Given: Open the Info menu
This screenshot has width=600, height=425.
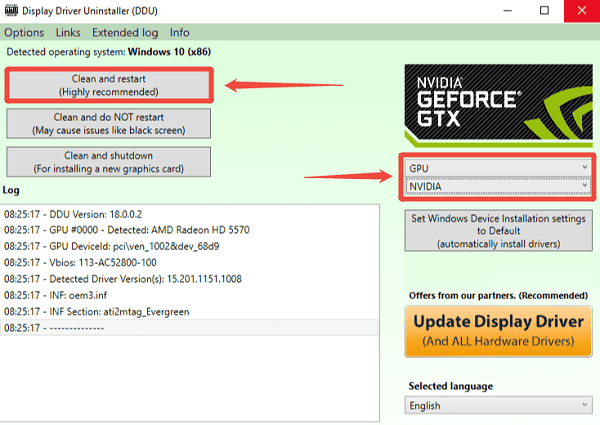Looking at the screenshot, I should pos(180,33).
